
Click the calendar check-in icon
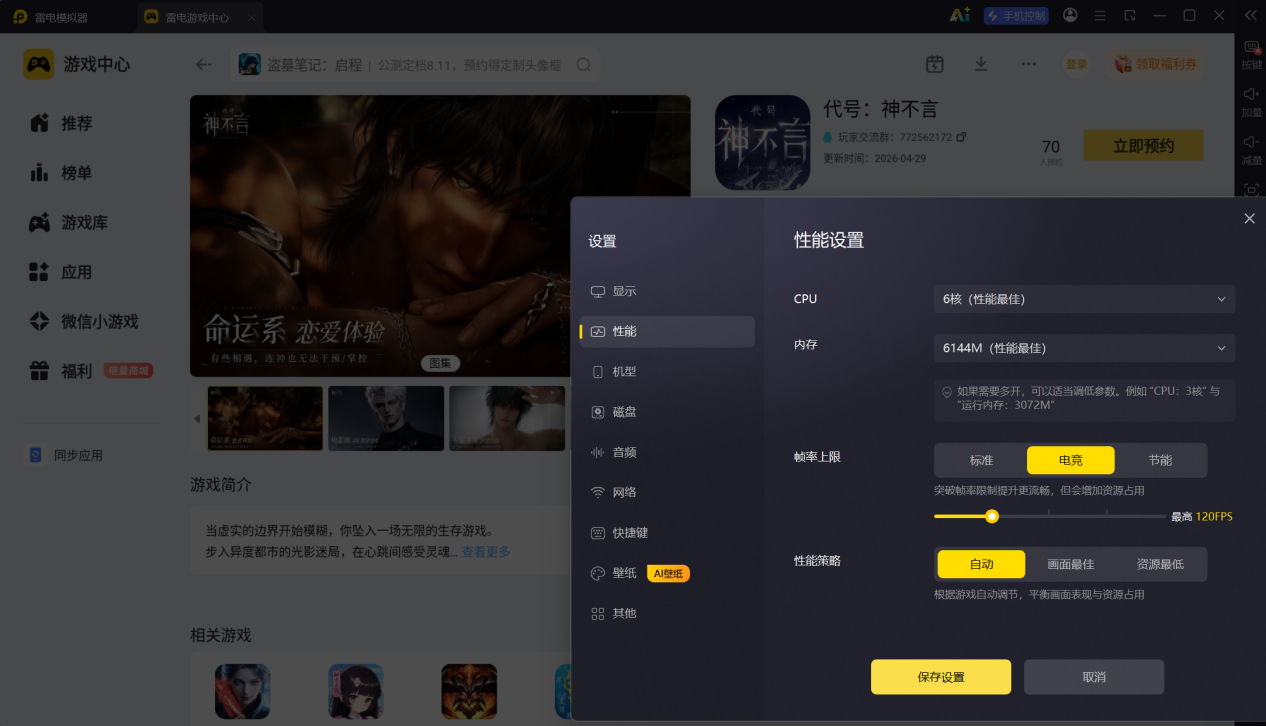click(935, 64)
